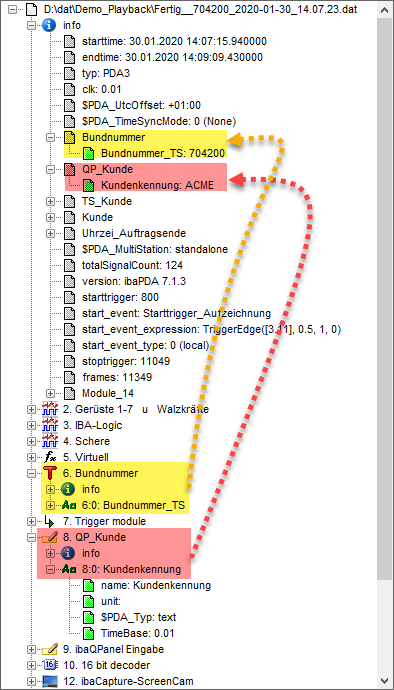Viewport: 394px width, 690px height.
Task: Select the red T icon of 6. Bundnummer
Action: coord(51,473)
